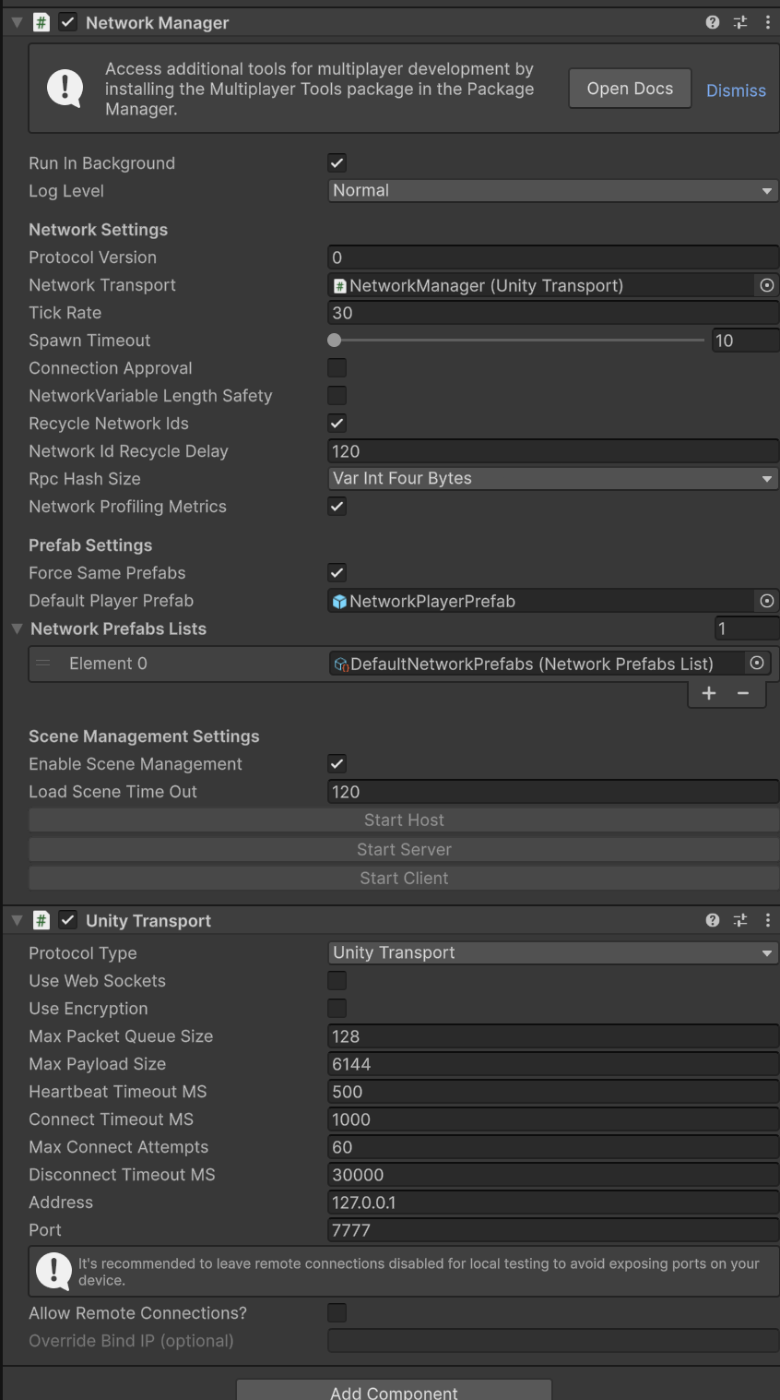Open object picker for Default Player Prefab
Screen dimensions: 780x1400
[767, 601]
